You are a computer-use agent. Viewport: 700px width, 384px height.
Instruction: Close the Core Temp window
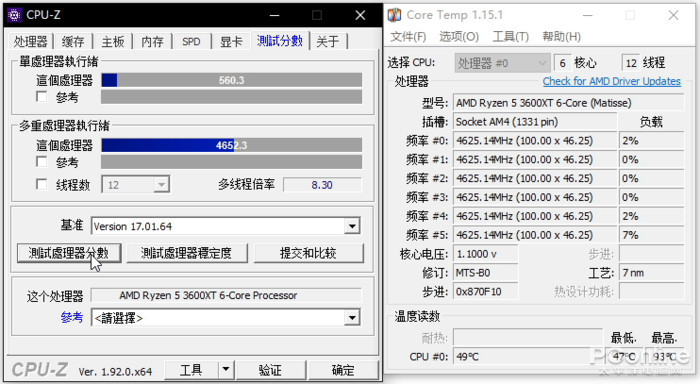(673, 16)
